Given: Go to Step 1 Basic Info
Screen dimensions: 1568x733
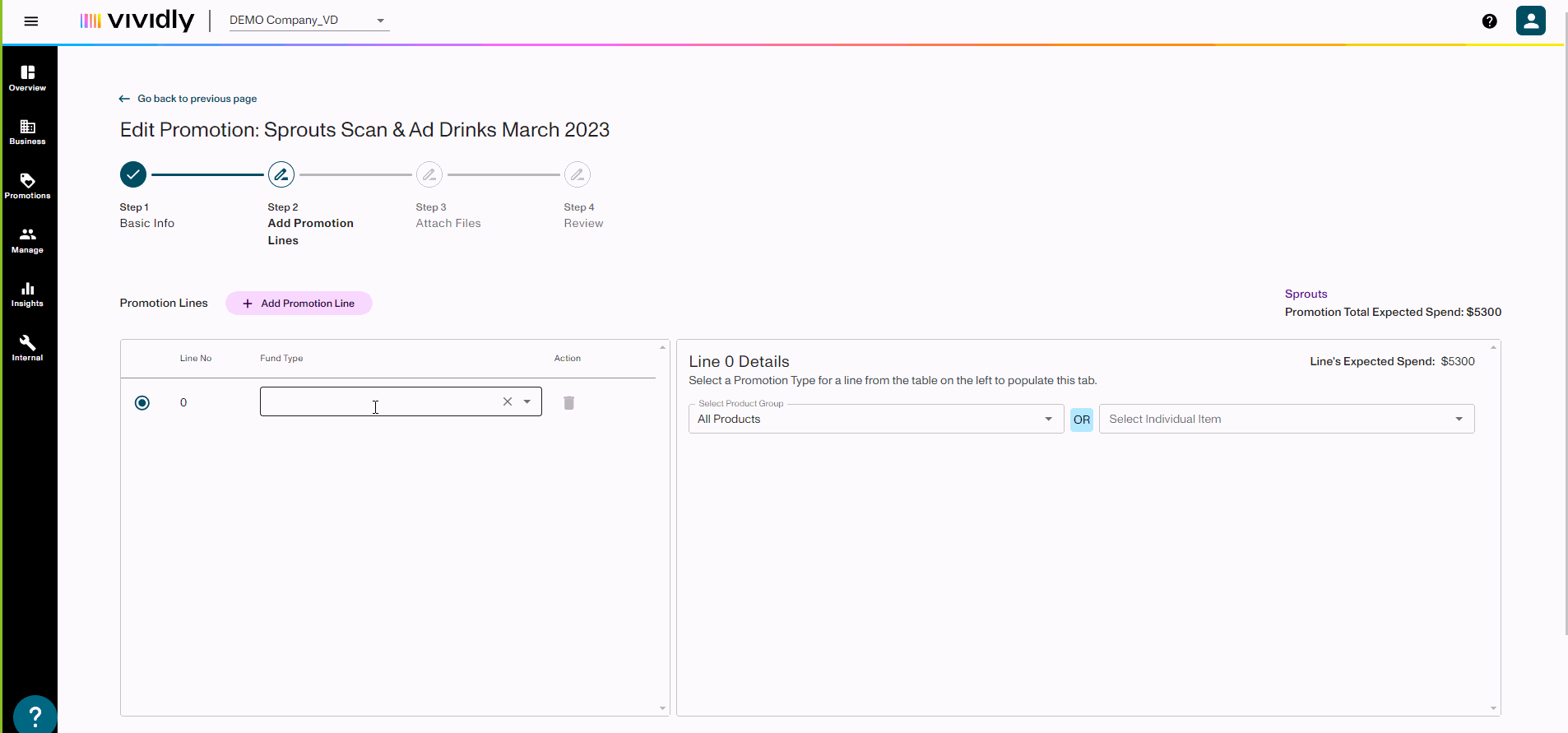Looking at the screenshot, I should 133,174.
